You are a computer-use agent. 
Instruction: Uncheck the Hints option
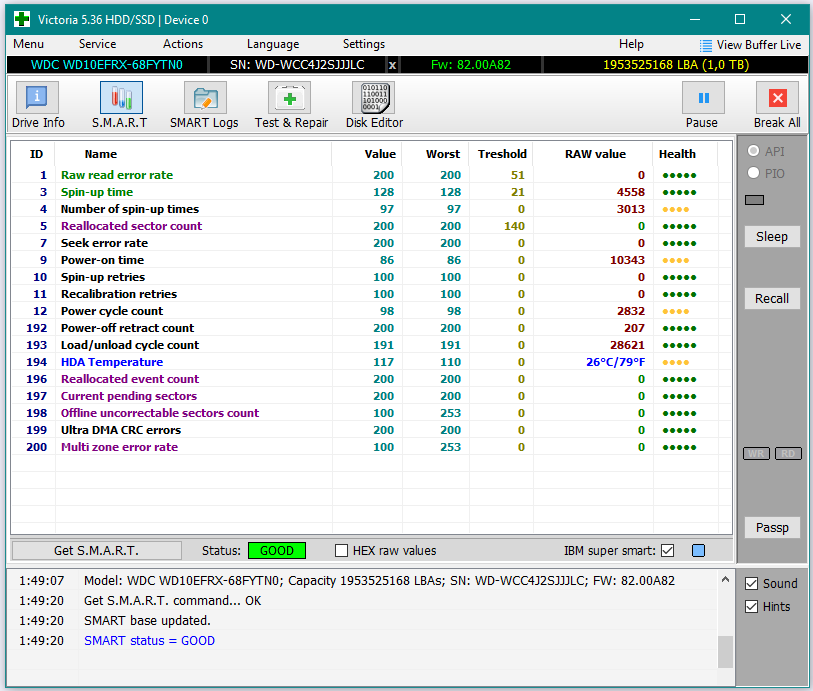752,606
